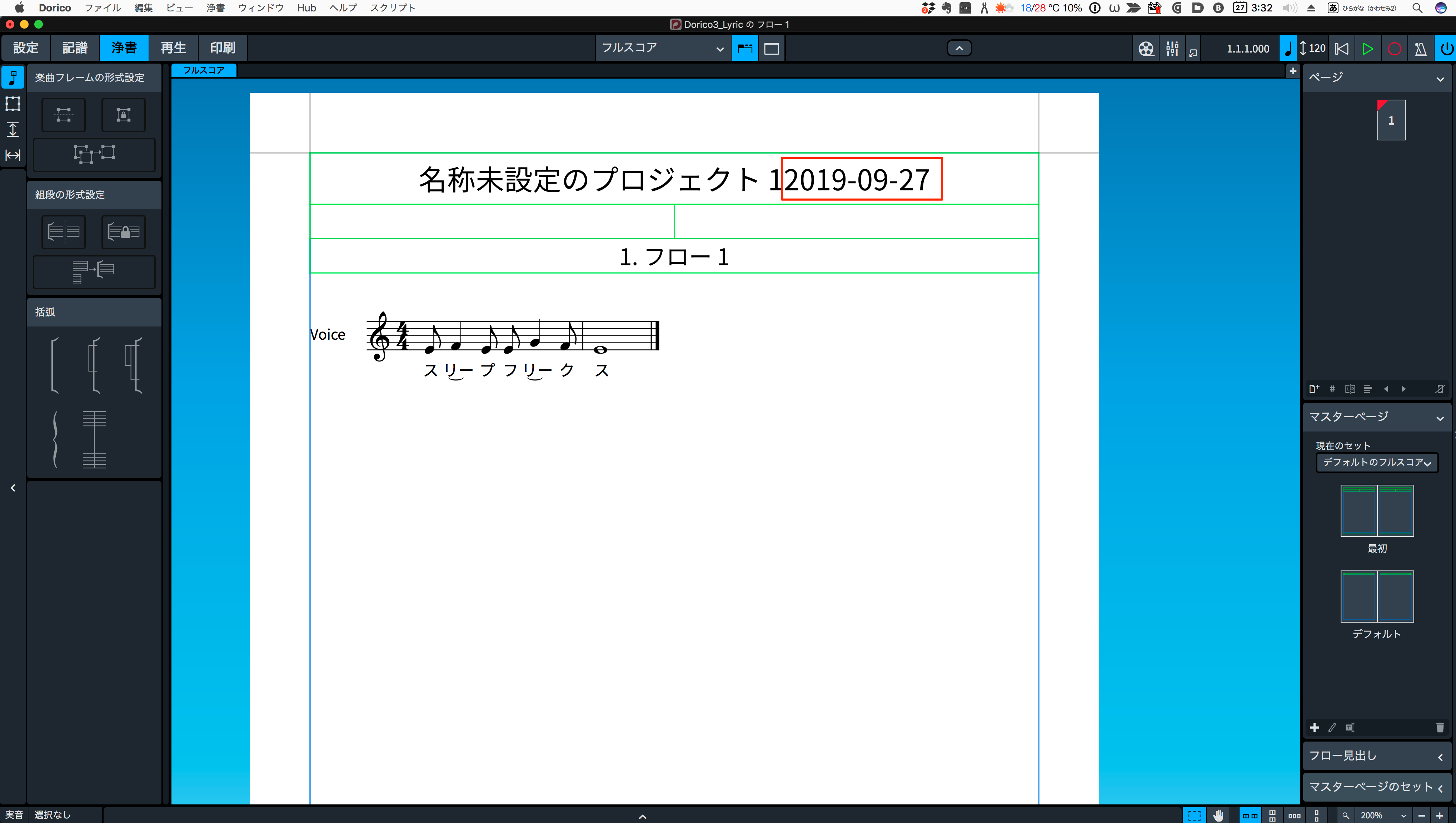Viewport: 1456px width, 823px height.
Task: Select the square bracket icon
Action: tap(55, 365)
